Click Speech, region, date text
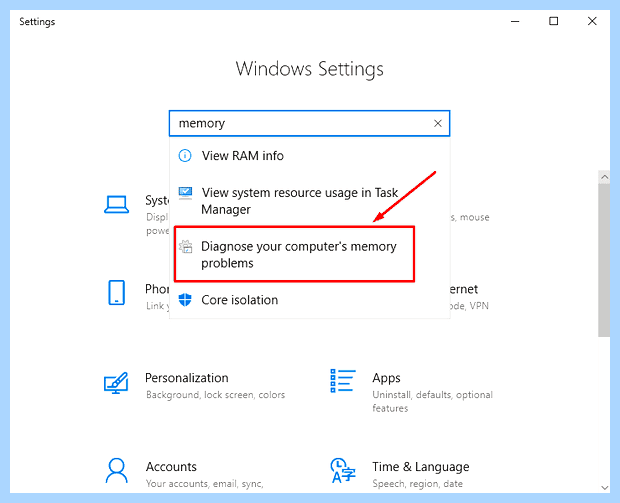This screenshot has width=620, height=503. [417, 484]
